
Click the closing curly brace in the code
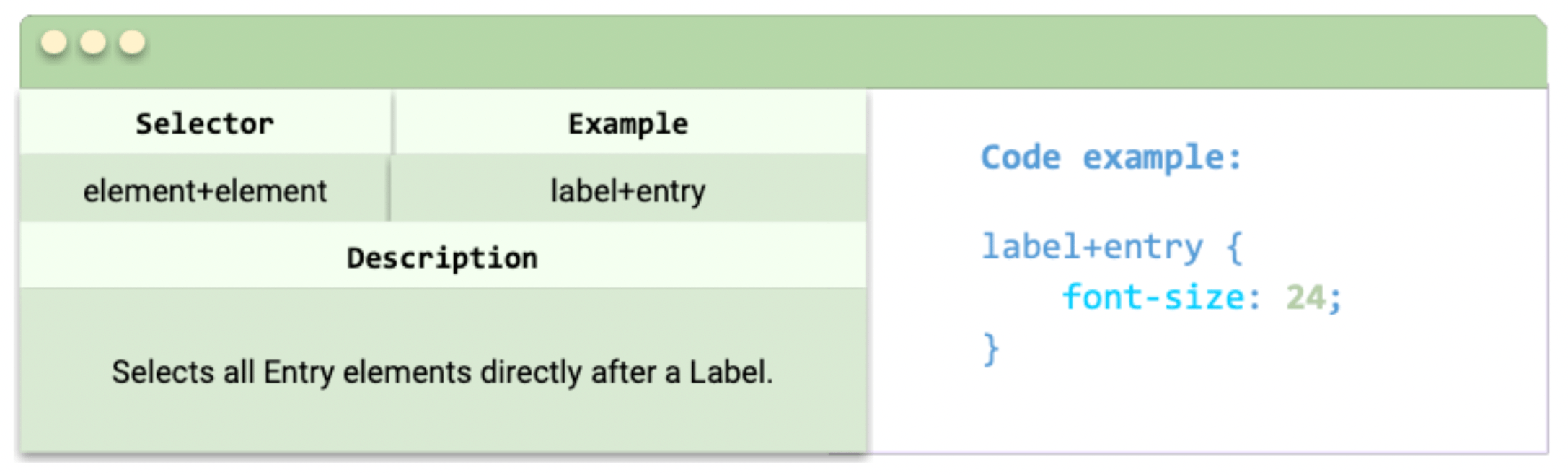[x=991, y=349]
